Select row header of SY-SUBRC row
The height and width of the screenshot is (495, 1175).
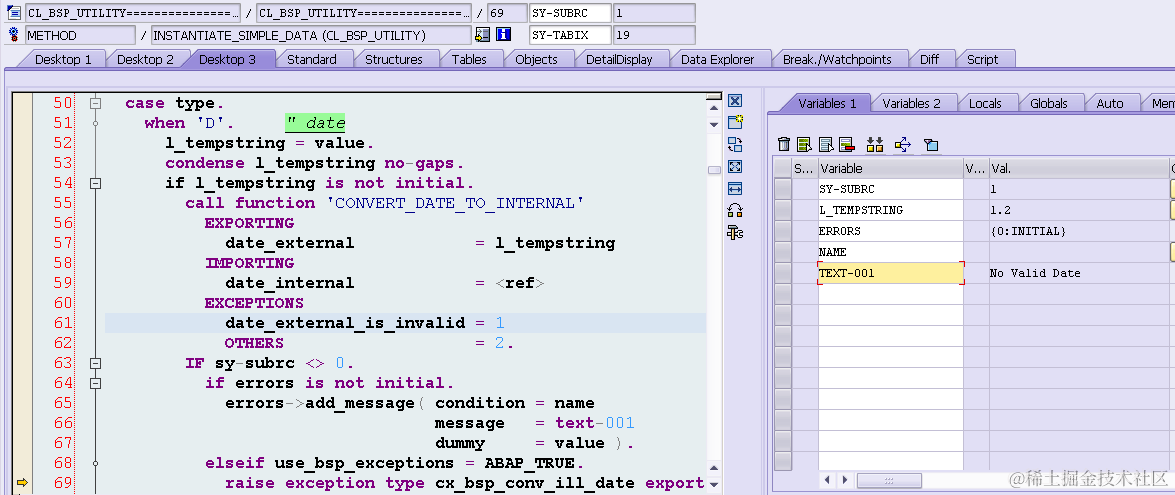[782, 189]
